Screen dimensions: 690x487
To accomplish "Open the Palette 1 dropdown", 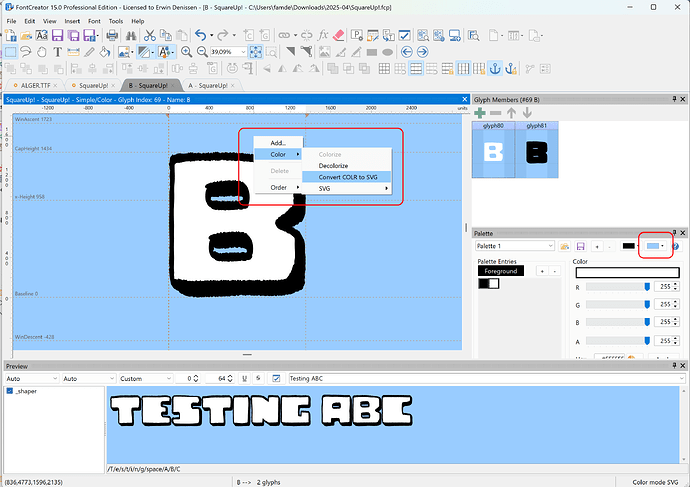I will pos(550,246).
